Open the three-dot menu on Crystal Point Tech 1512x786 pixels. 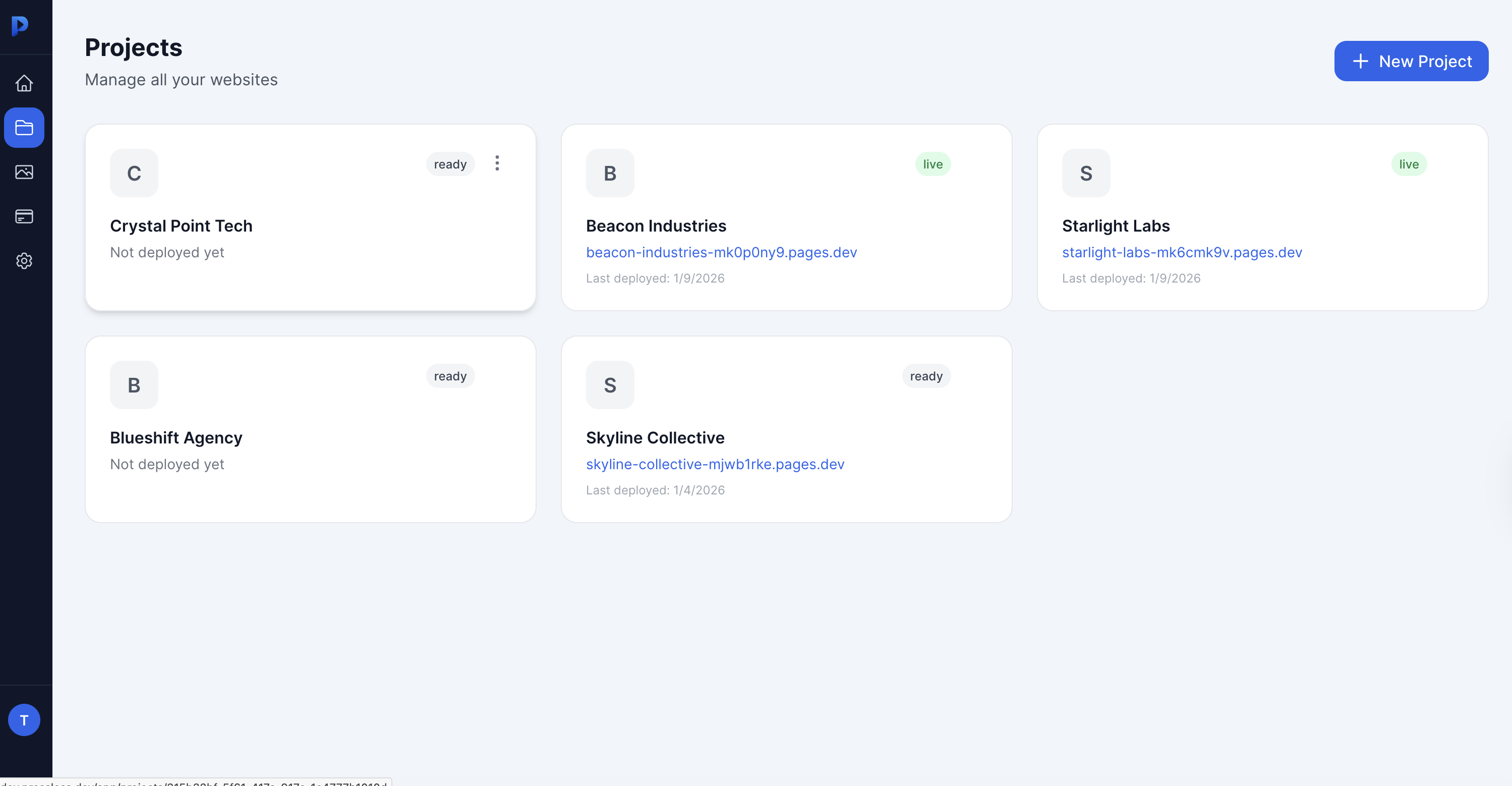pyautogui.click(x=497, y=164)
